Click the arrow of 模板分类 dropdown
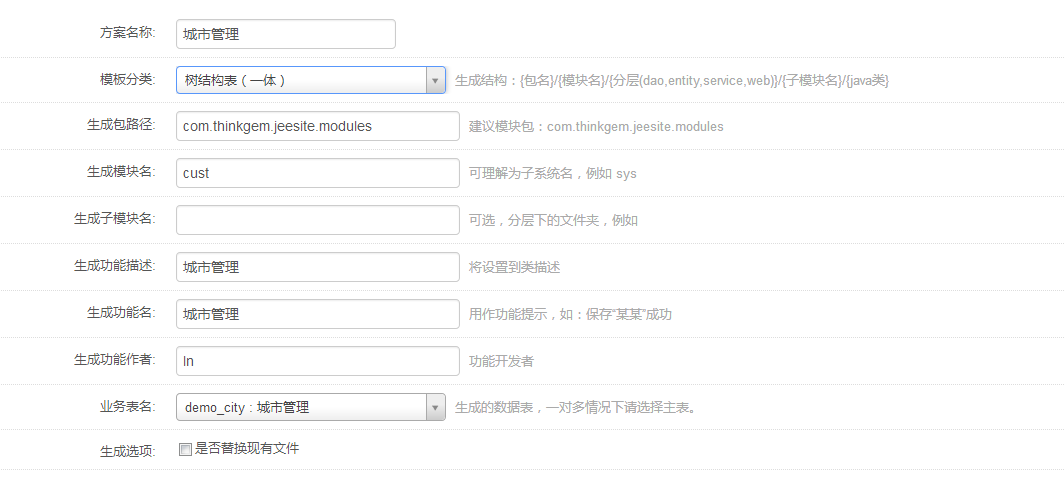The width and height of the screenshot is (1064, 482). click(x=436, y=80)
